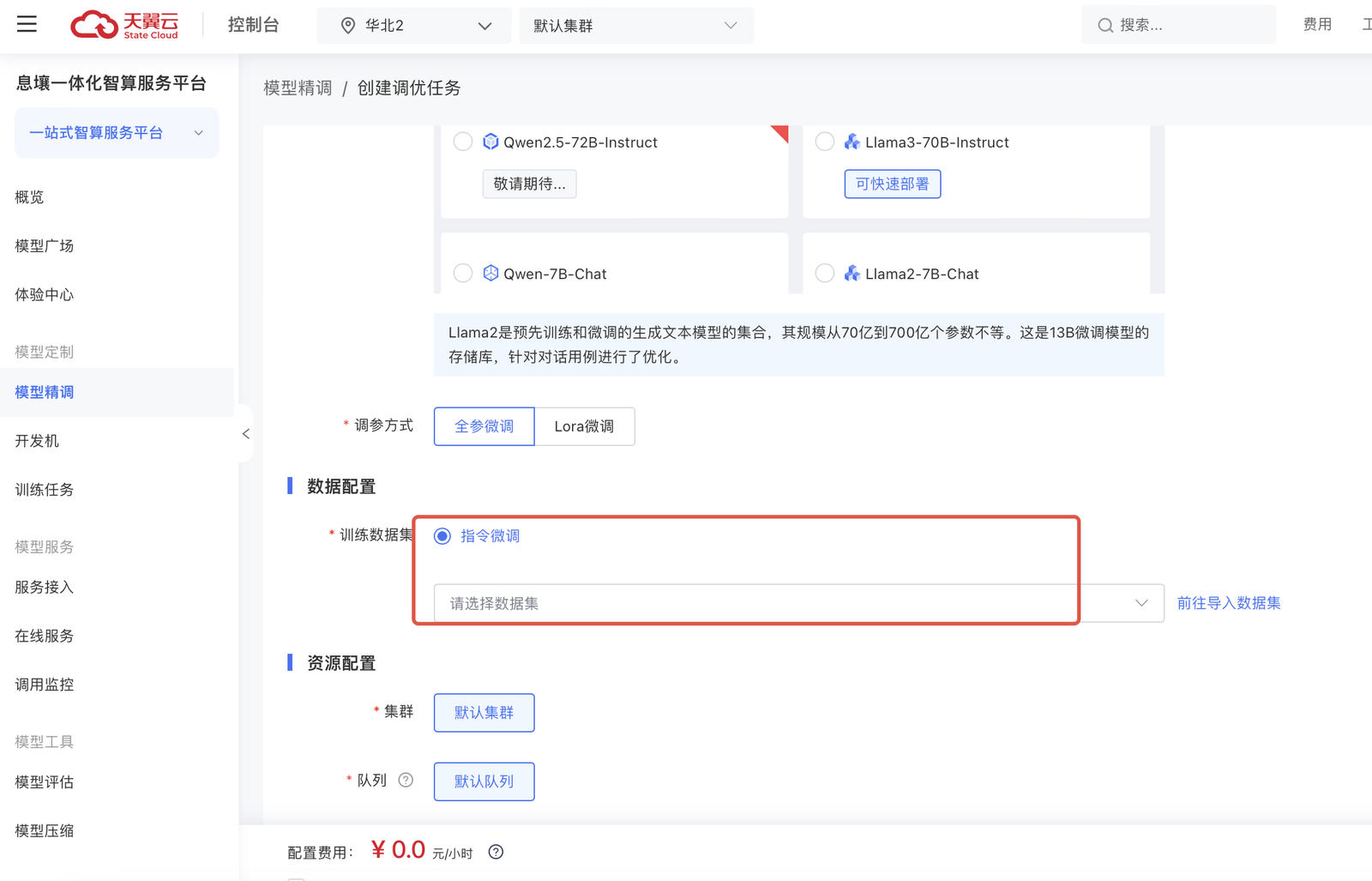The height and width of the screenshot is (881, 1372).
Task: Open the 请选择数据集 dataset dropdown
Action: point(799,603)
